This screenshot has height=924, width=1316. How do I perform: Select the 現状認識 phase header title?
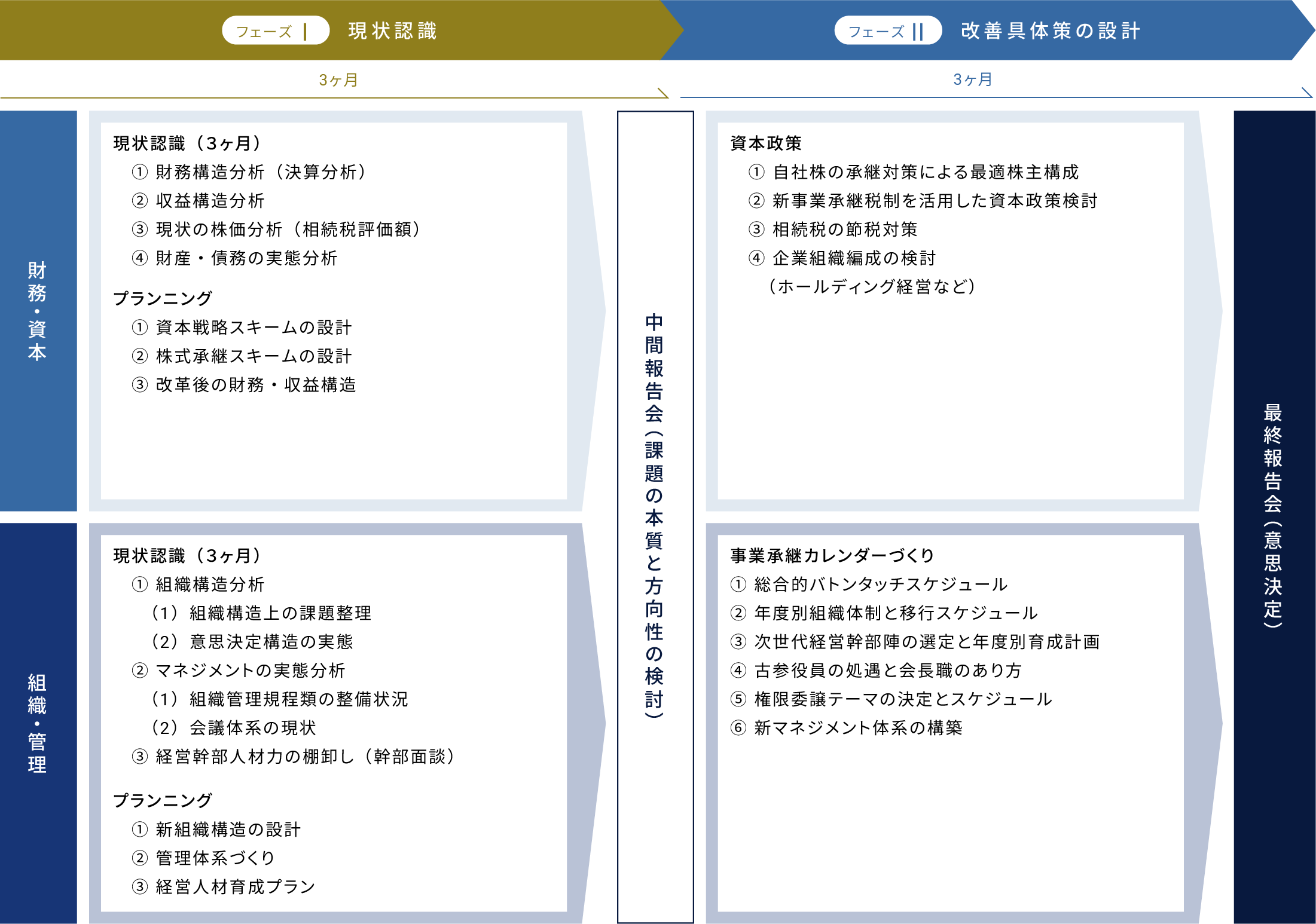[x=393, y=30]
